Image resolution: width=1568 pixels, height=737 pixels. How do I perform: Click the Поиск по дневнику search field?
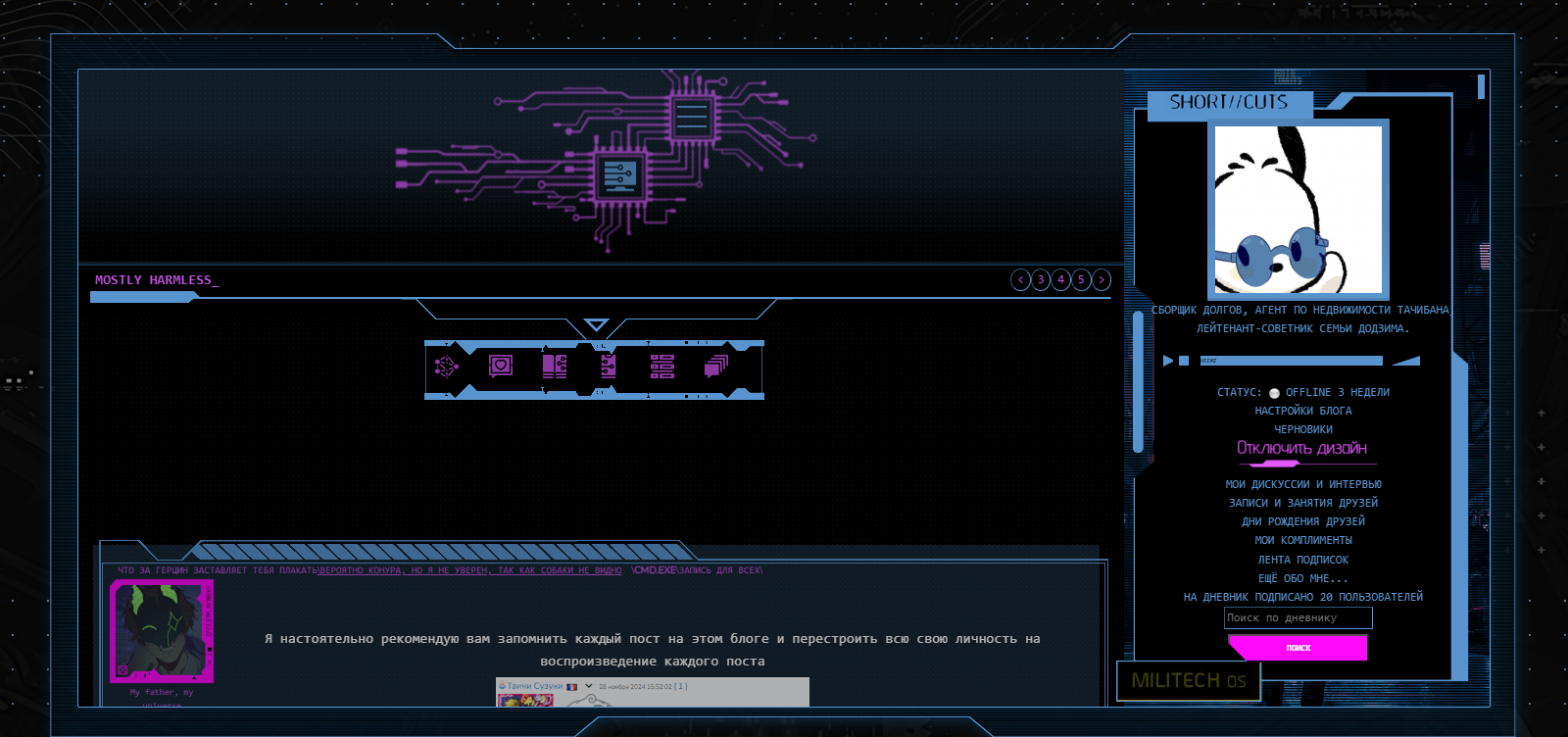coord(1298,618)
